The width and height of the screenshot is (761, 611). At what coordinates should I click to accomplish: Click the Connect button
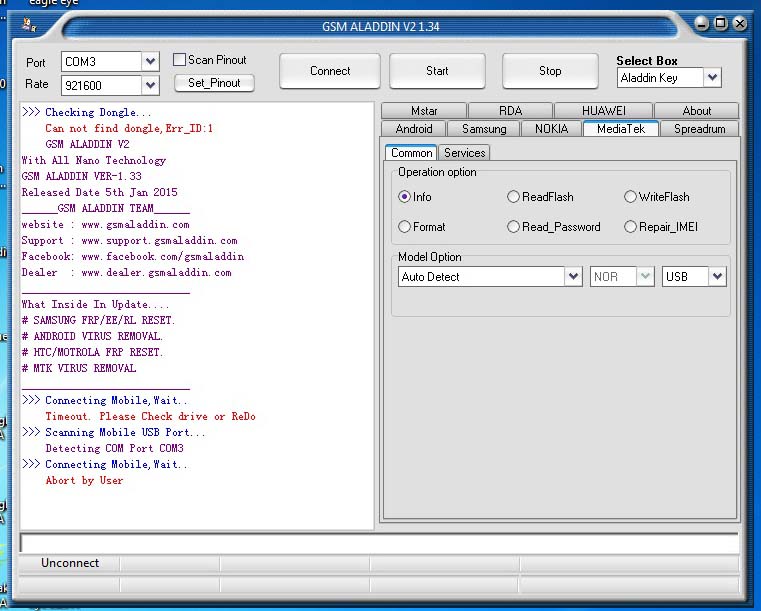click(330, 71)
